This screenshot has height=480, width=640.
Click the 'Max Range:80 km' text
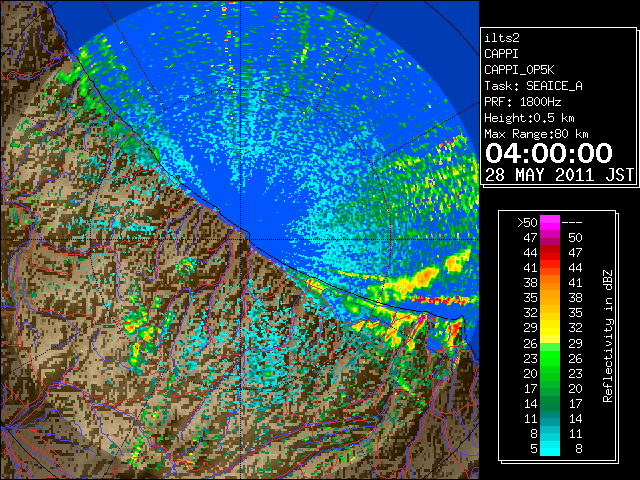[x=536, y=134]
